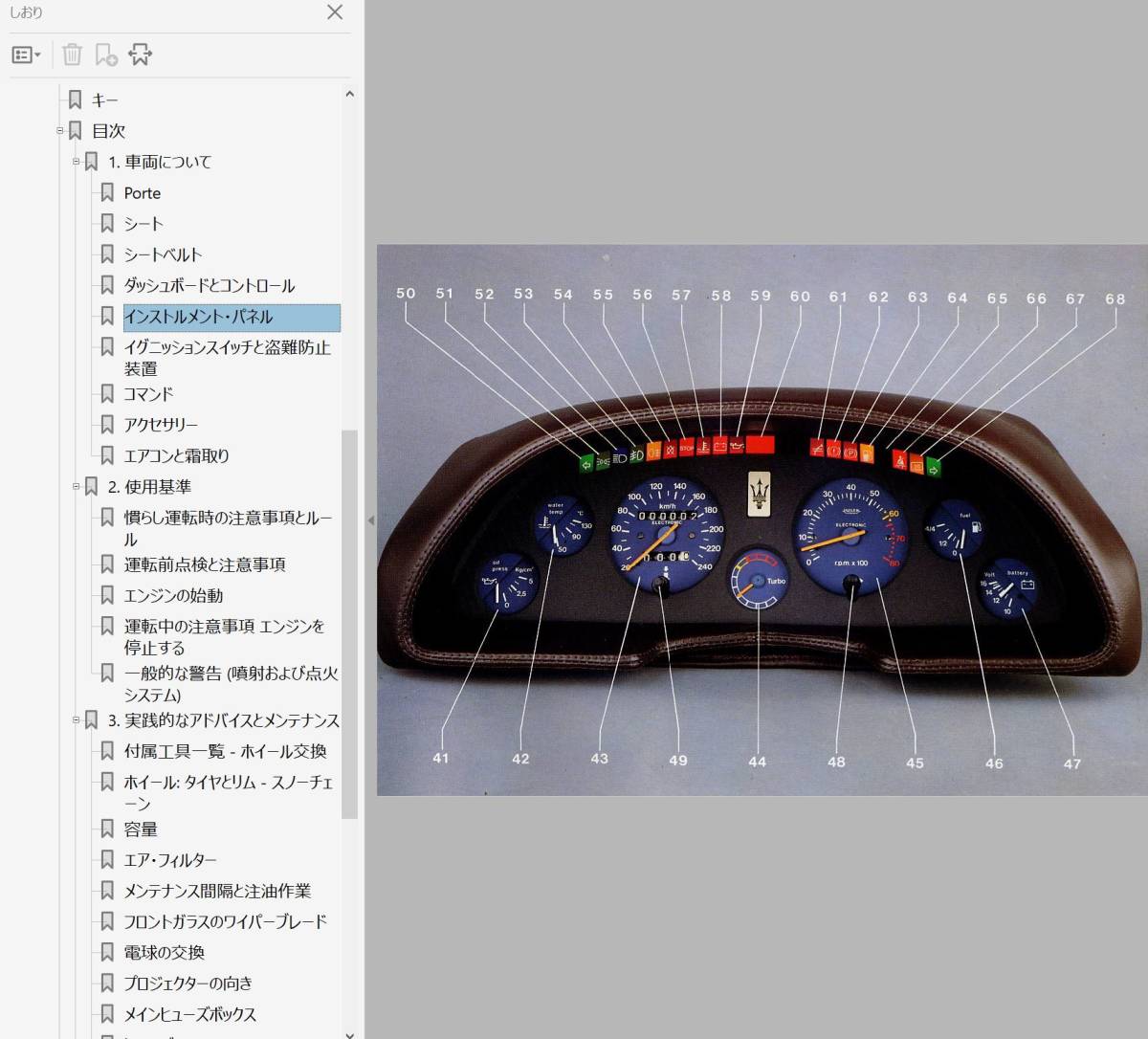Image resolution: width=1148 pixels, height=1039 pixels.
Task: Collapse the 1. 車面について section
Action: point(77,162)
